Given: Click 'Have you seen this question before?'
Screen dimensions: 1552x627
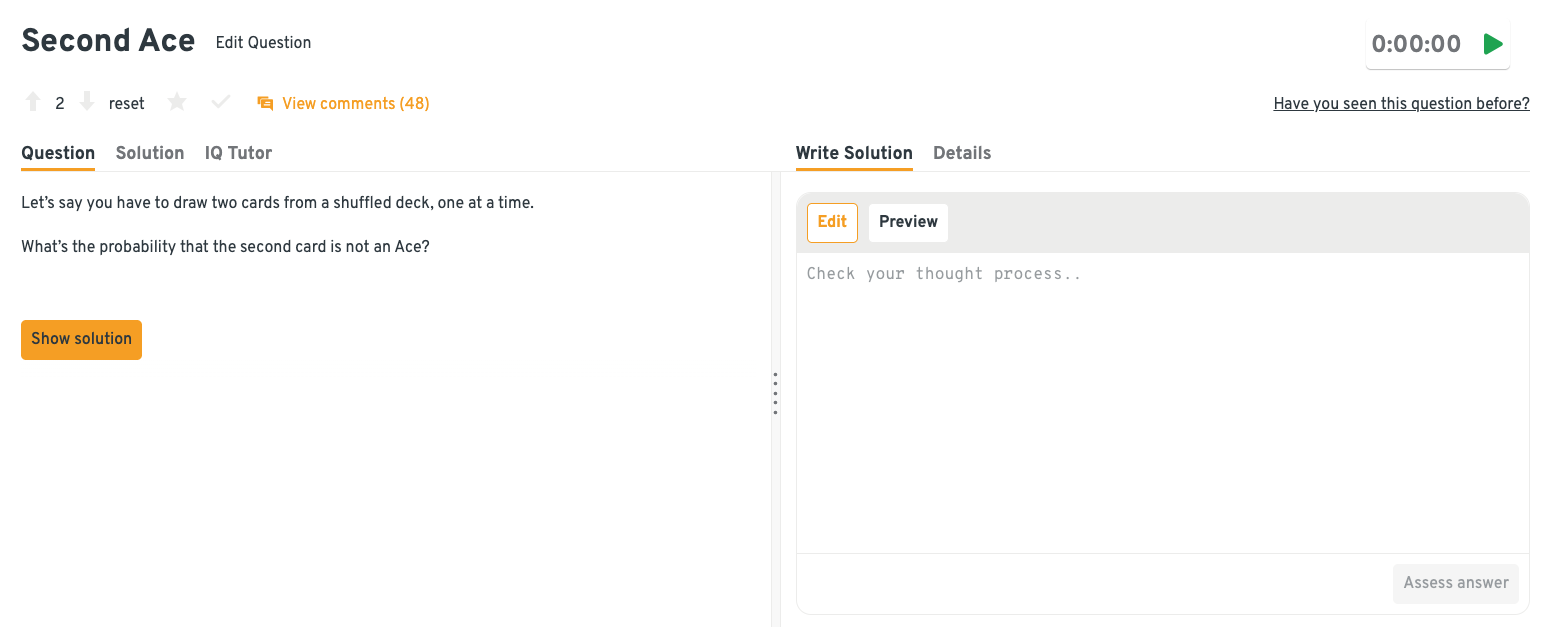Looking at the screenshot, I should tap(1401, 104).
